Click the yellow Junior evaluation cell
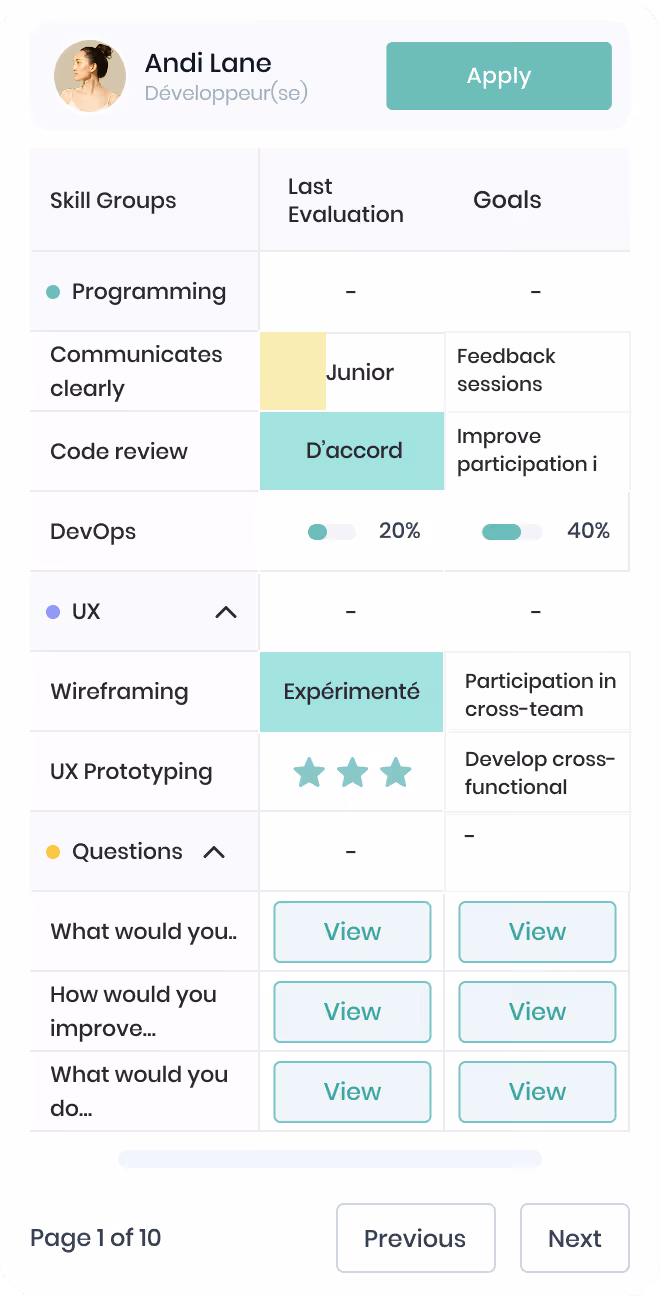The image size is (660, 1296). [351, 372]
